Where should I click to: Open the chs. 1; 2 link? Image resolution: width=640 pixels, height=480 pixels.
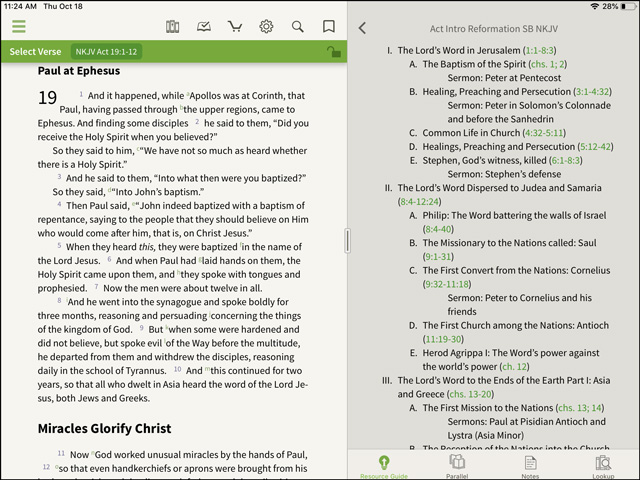pos(547,64)
